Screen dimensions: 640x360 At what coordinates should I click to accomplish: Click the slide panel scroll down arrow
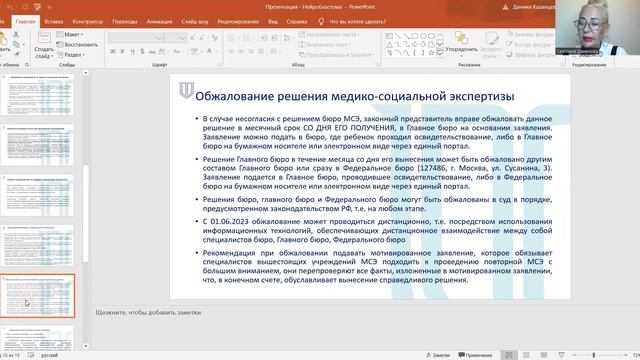click(85, 346)
